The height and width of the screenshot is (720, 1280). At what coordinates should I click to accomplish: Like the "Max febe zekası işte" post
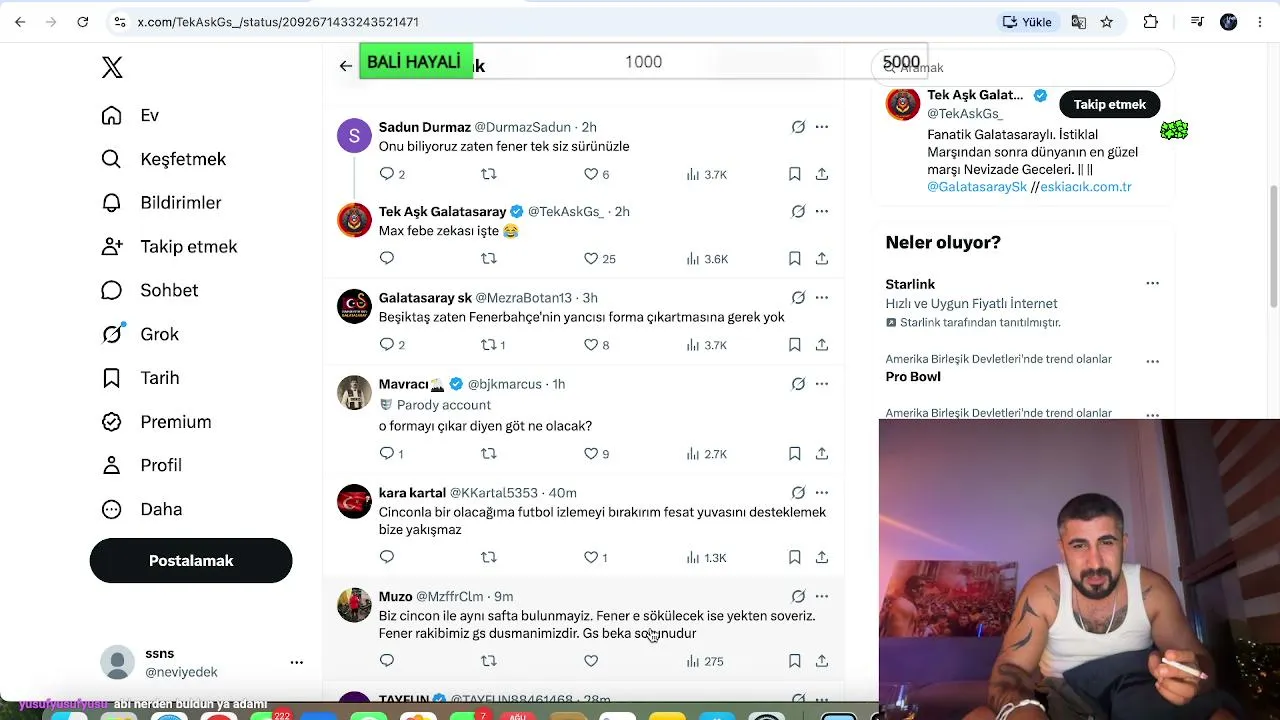pos(591,258)
